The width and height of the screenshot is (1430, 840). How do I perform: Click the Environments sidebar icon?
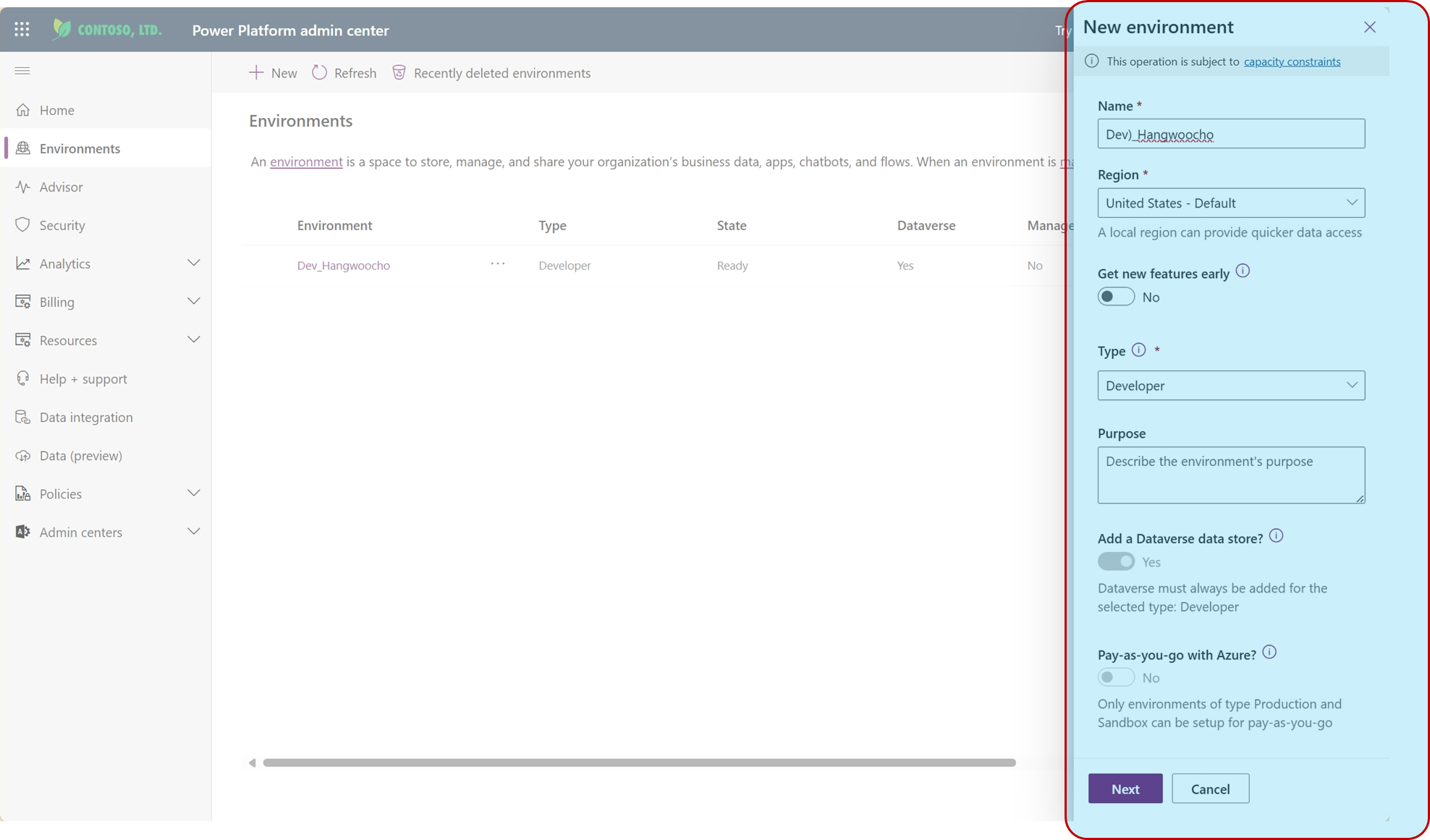[x=23, y=148]
